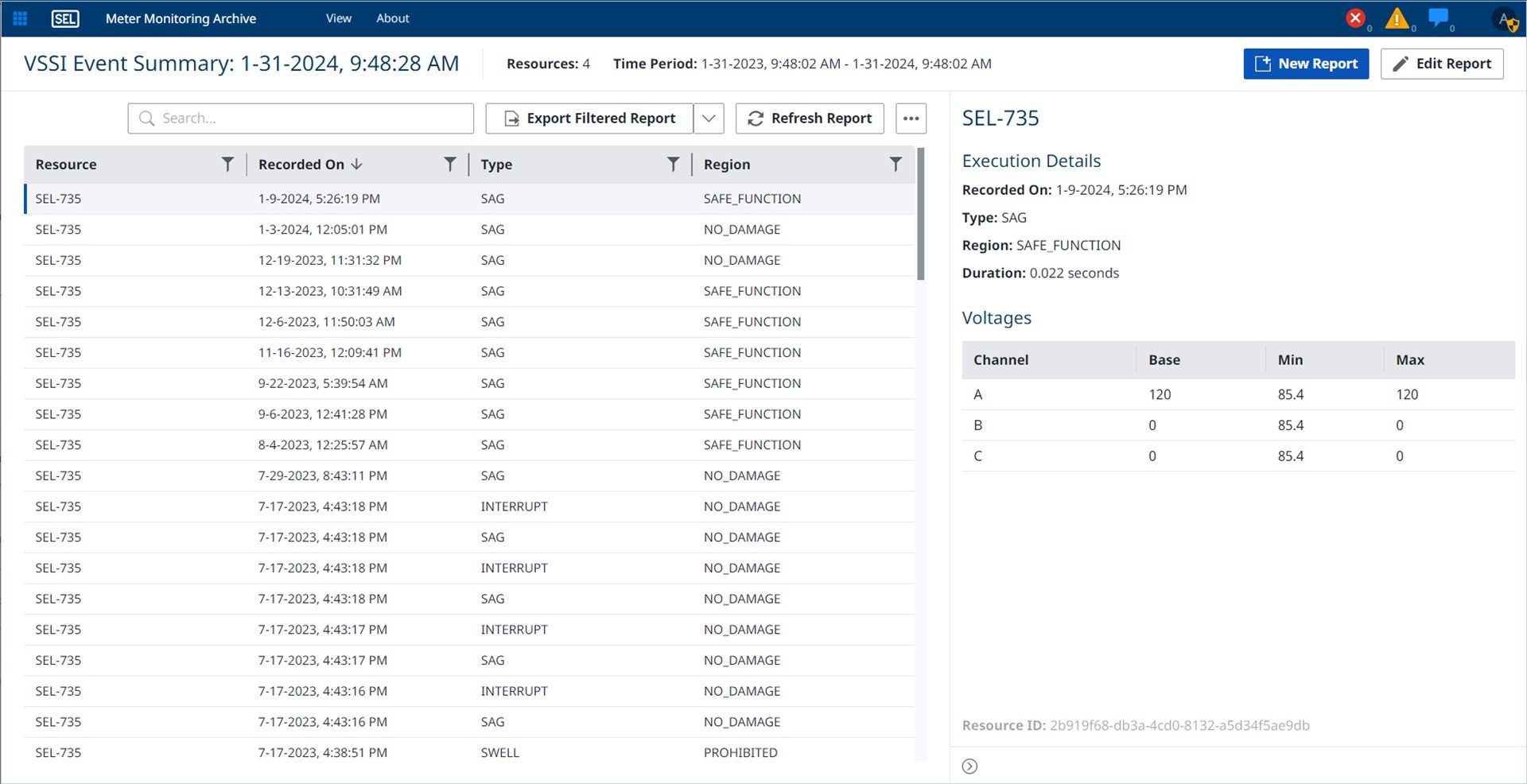Open the View menu
The image size is (1527, 784).
[x=338, y=18]
